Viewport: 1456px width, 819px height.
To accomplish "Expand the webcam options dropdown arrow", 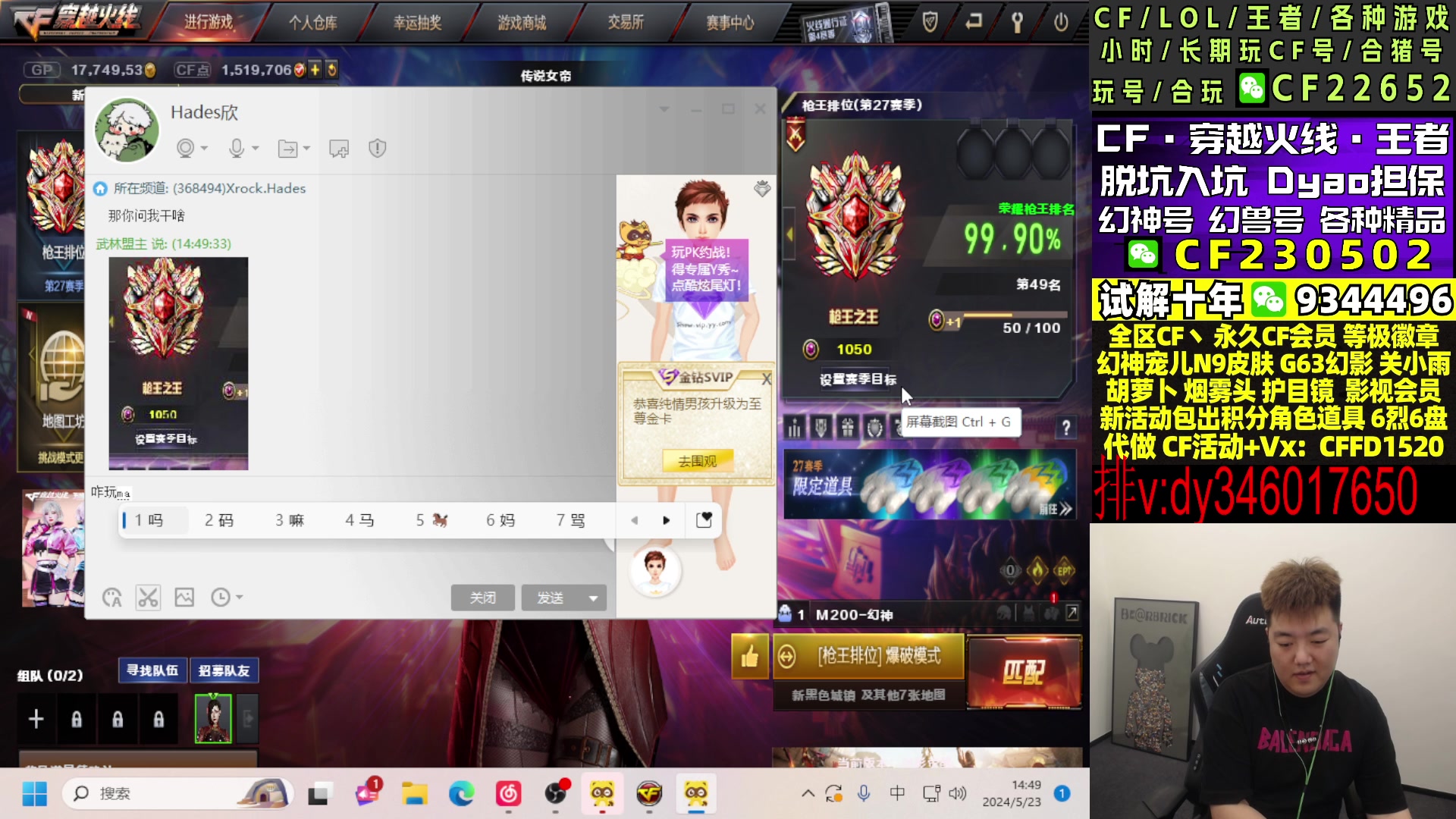I will click(204, 149).
